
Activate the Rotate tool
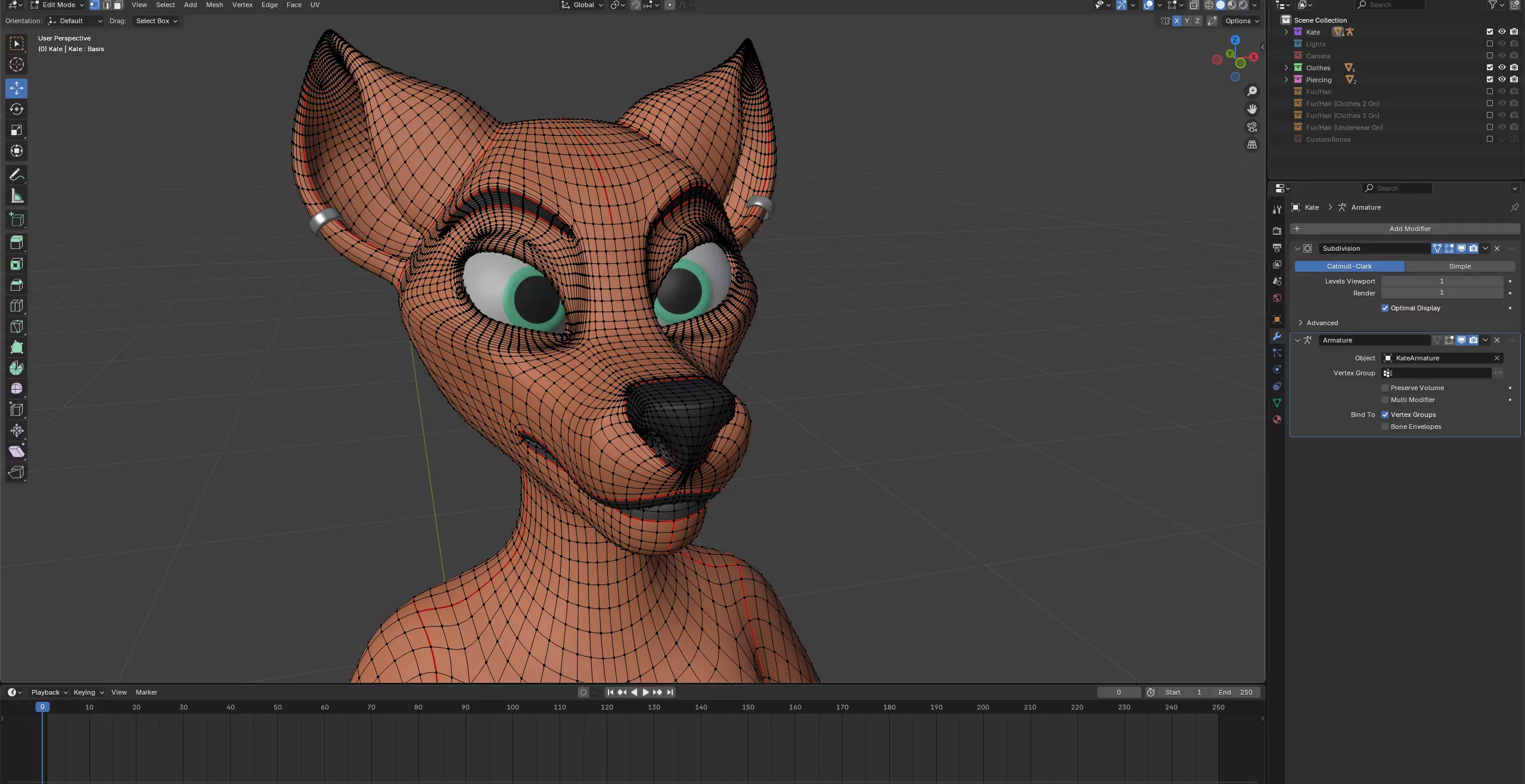click(x=17, y=109)
